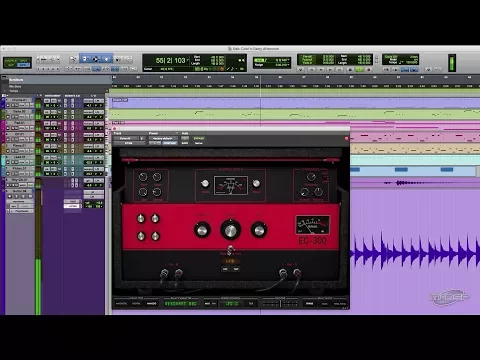Viewport: 480px width, 360px height.
Task: Open the Nudge value dropdown
Action: tap(289, 65)
